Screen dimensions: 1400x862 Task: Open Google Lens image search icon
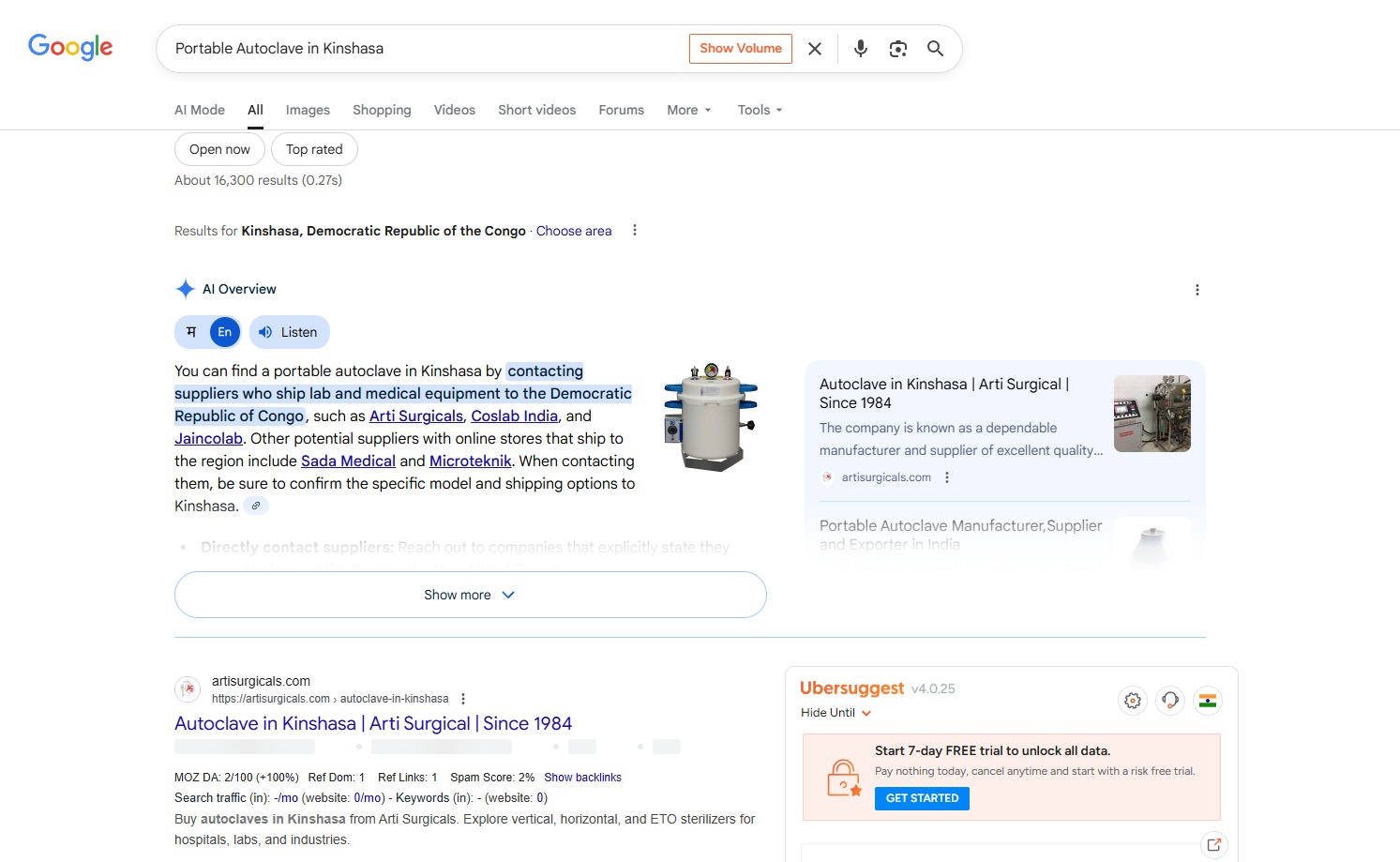tap(897, 49)
